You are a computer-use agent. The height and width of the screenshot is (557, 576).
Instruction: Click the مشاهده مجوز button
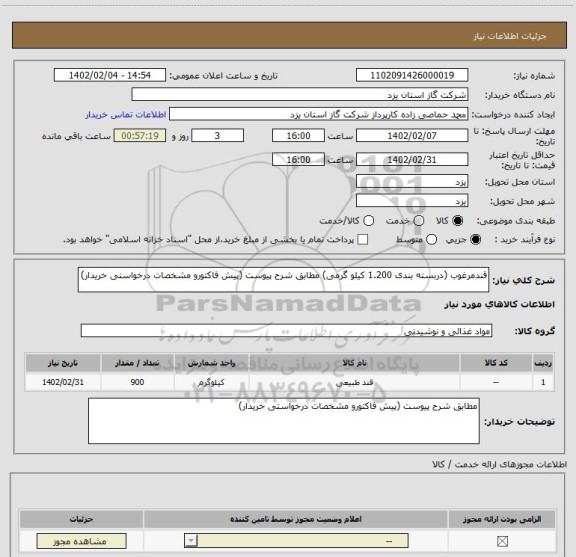click(82, 541)
